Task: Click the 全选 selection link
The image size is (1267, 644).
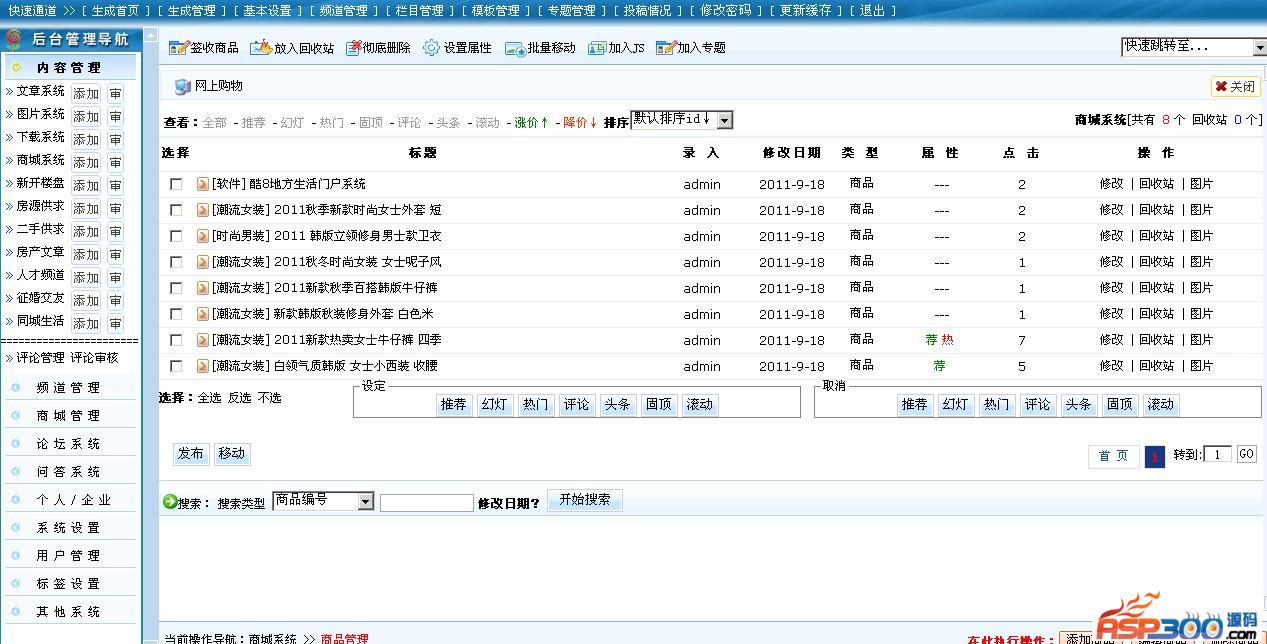Action: (x=209, y=398)
